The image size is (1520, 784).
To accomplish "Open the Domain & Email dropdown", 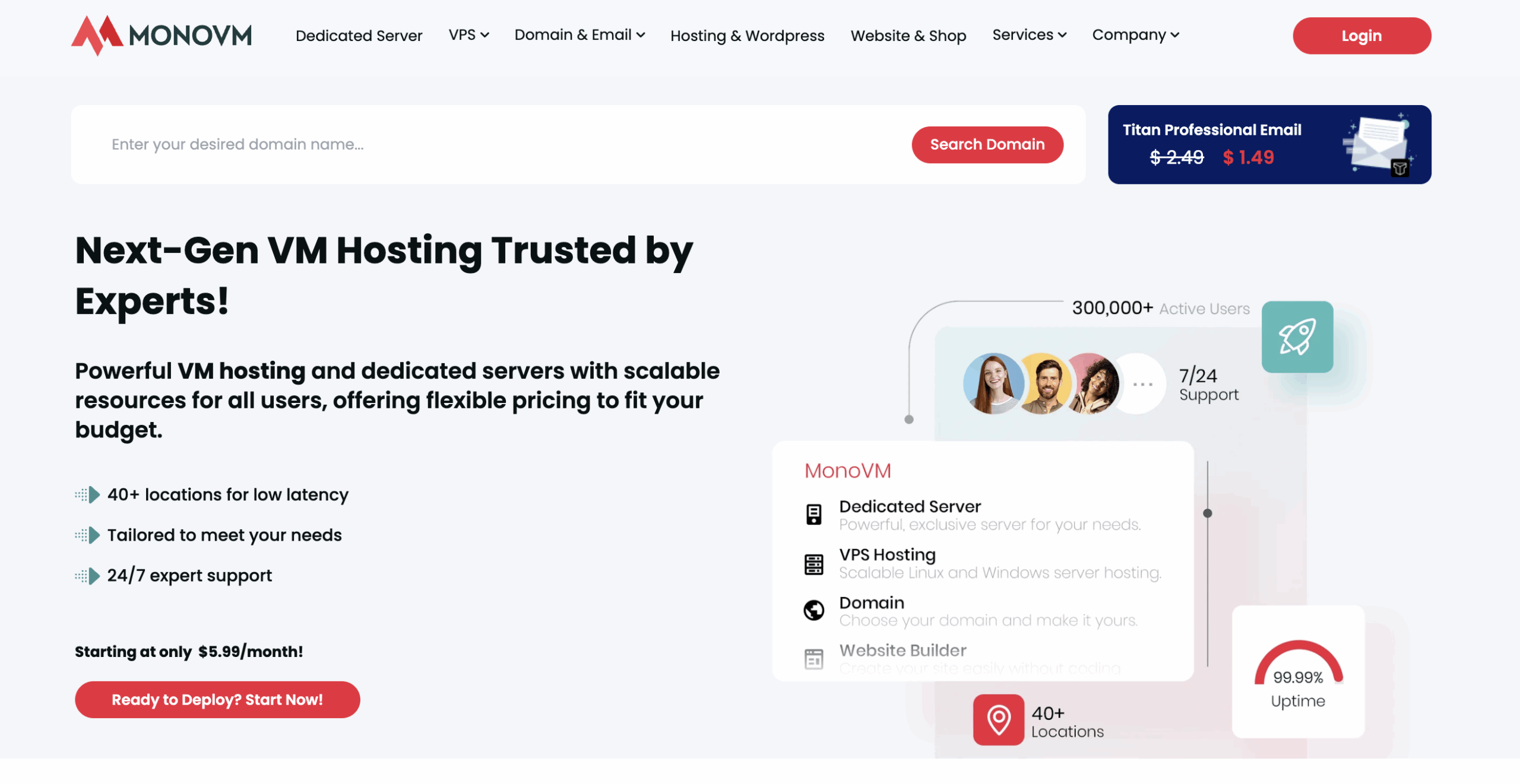I will 579,35.
